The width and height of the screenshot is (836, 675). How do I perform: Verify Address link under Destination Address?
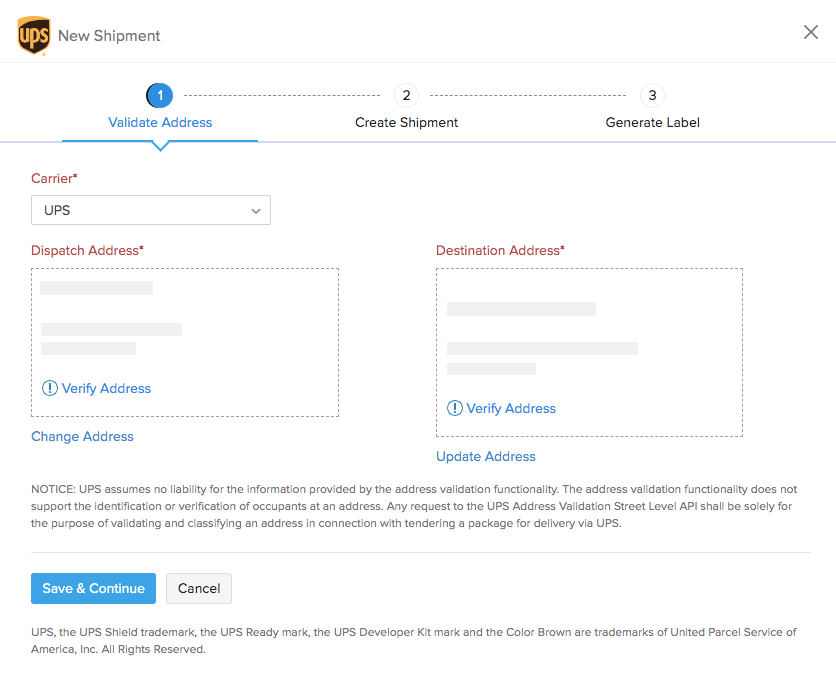tap(511, 408)
